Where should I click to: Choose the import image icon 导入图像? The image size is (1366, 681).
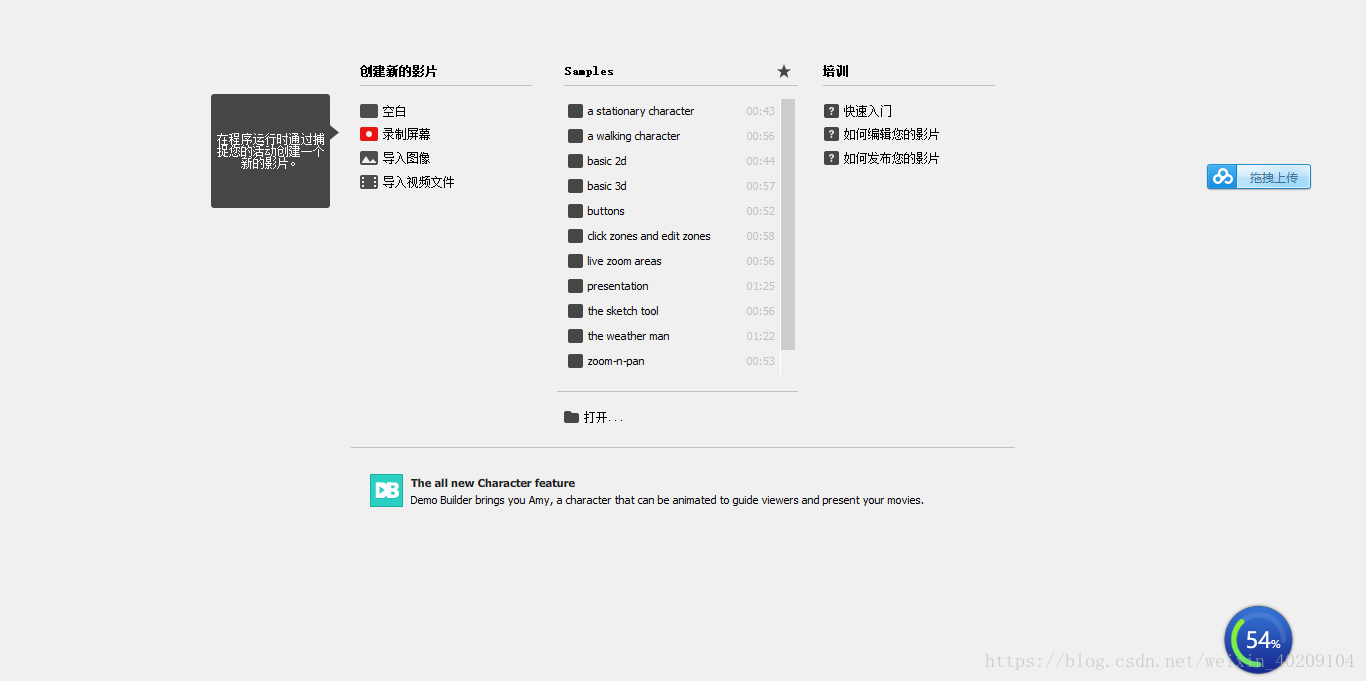369,158
